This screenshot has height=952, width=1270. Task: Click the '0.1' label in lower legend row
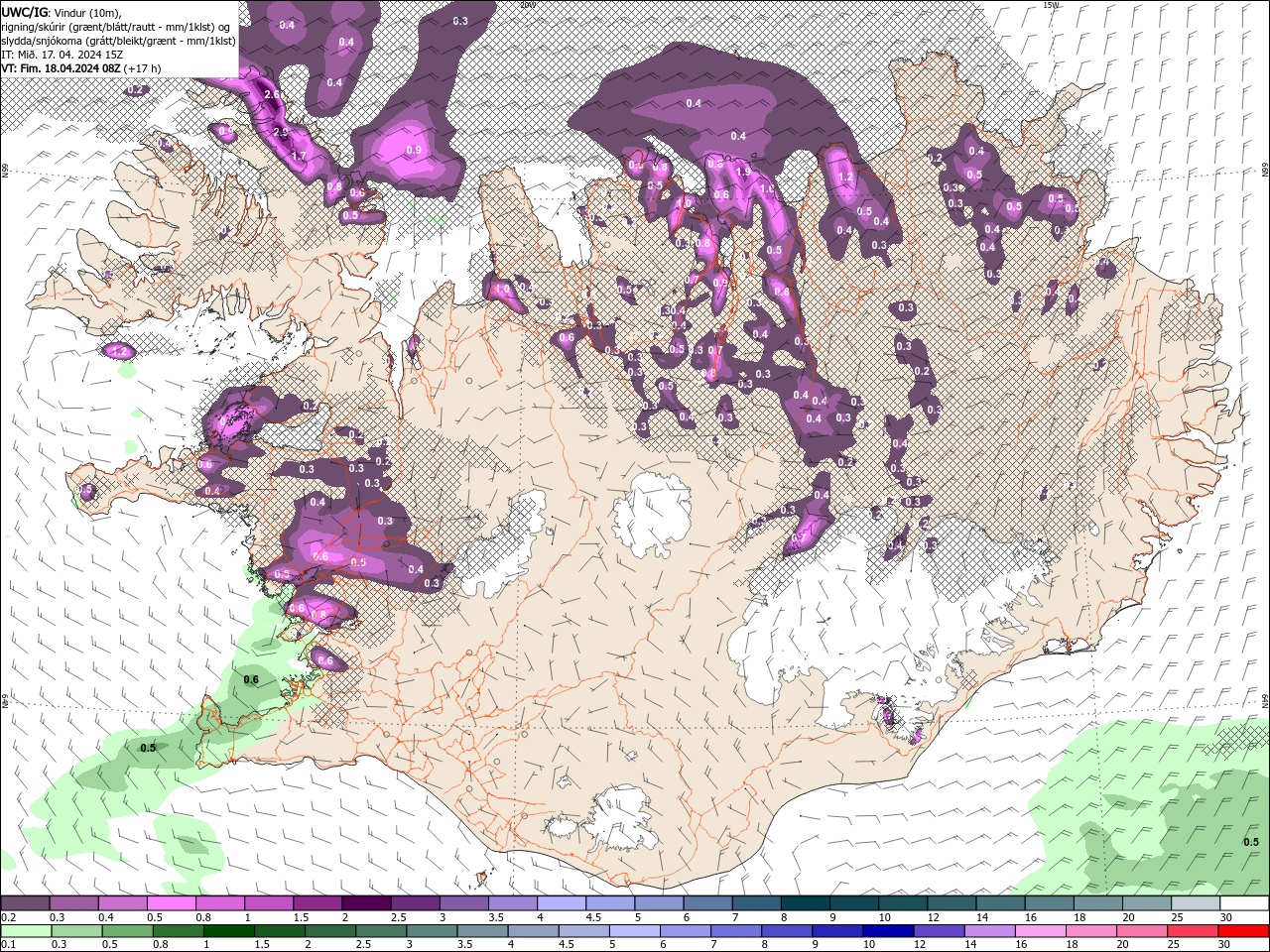point(9,945)
